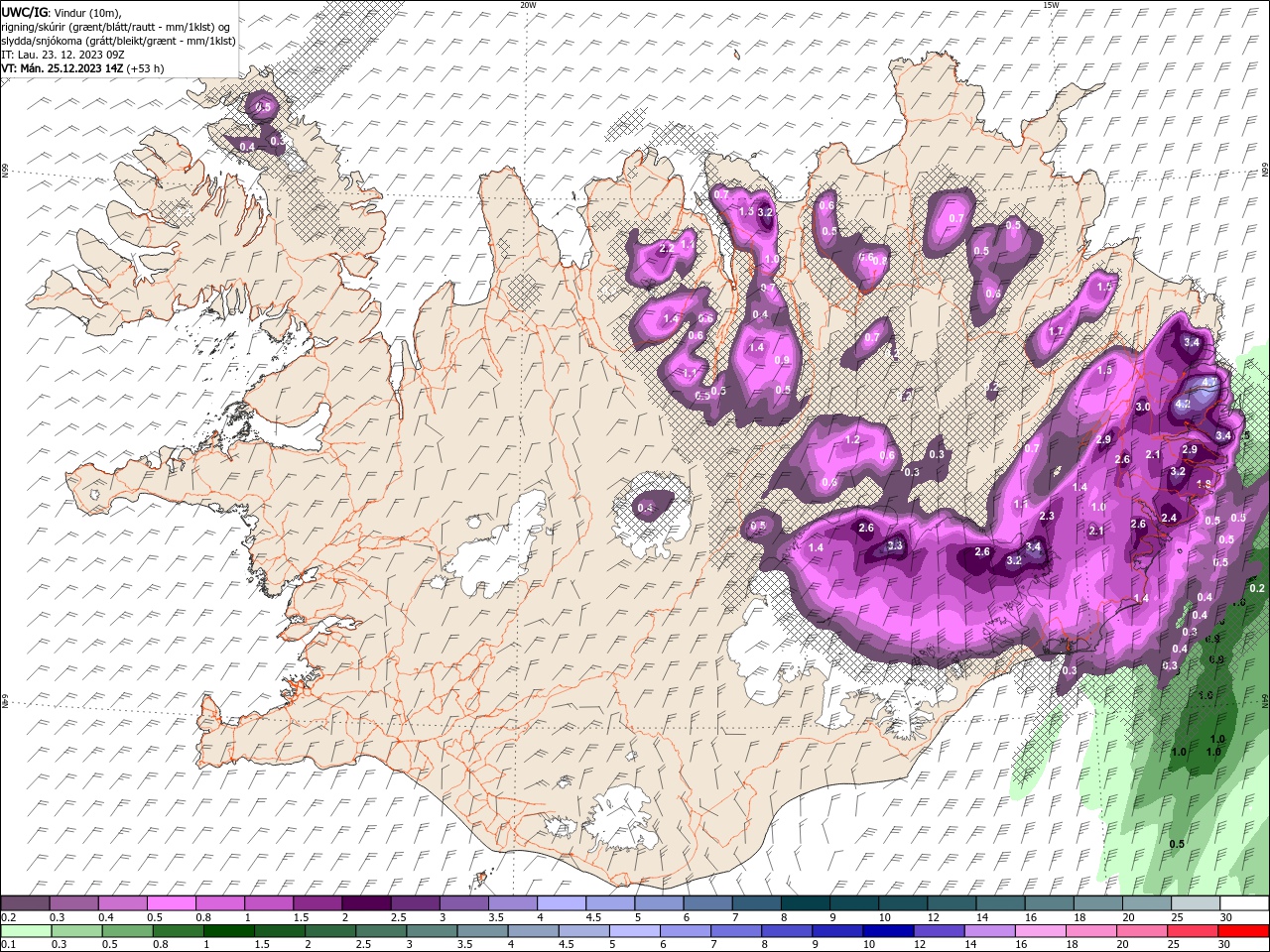Click the '15W' longitude label

pyautogui.click(x=1052, y=5)
